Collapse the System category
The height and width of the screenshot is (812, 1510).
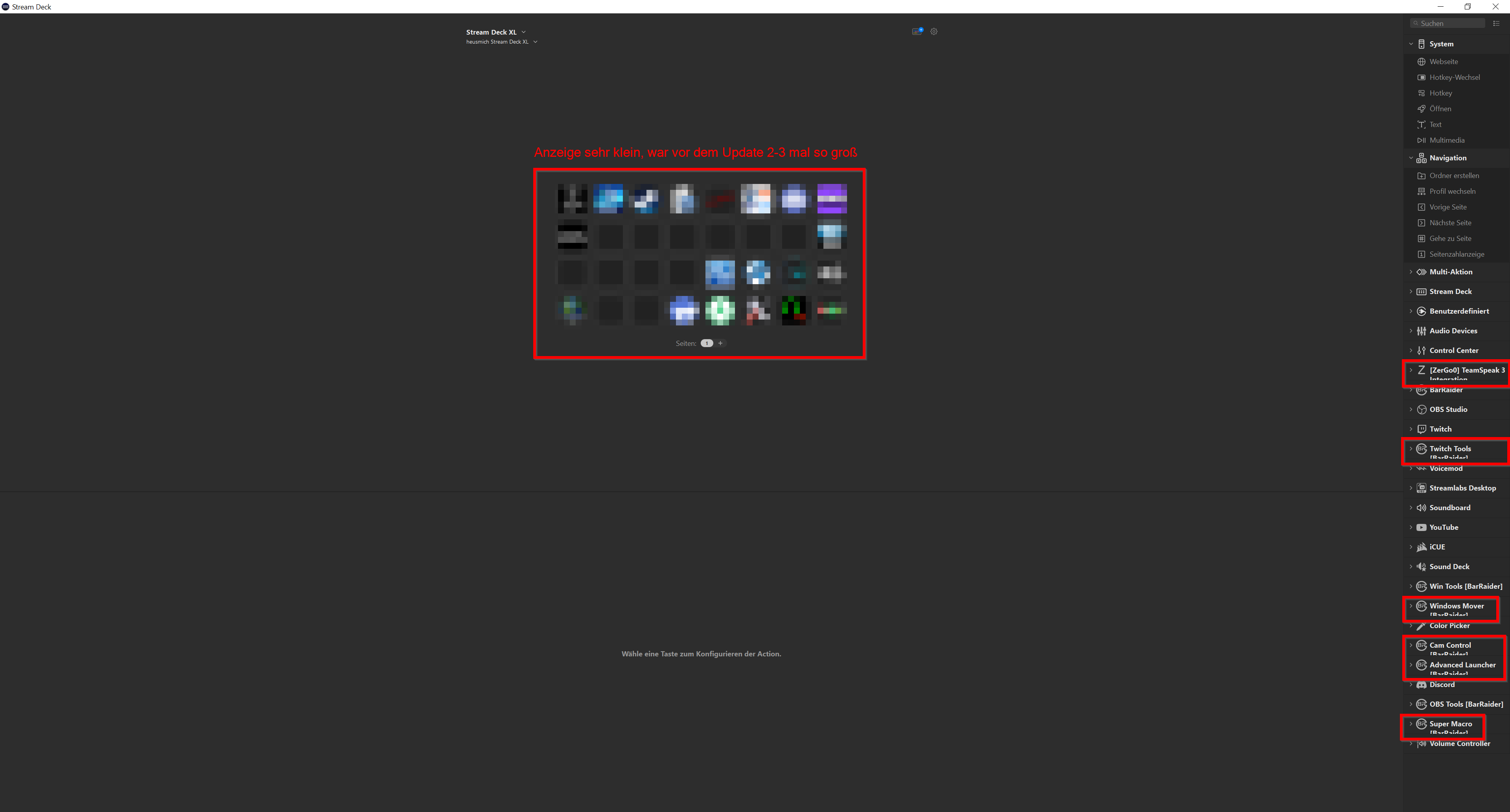coord(1411,44)
